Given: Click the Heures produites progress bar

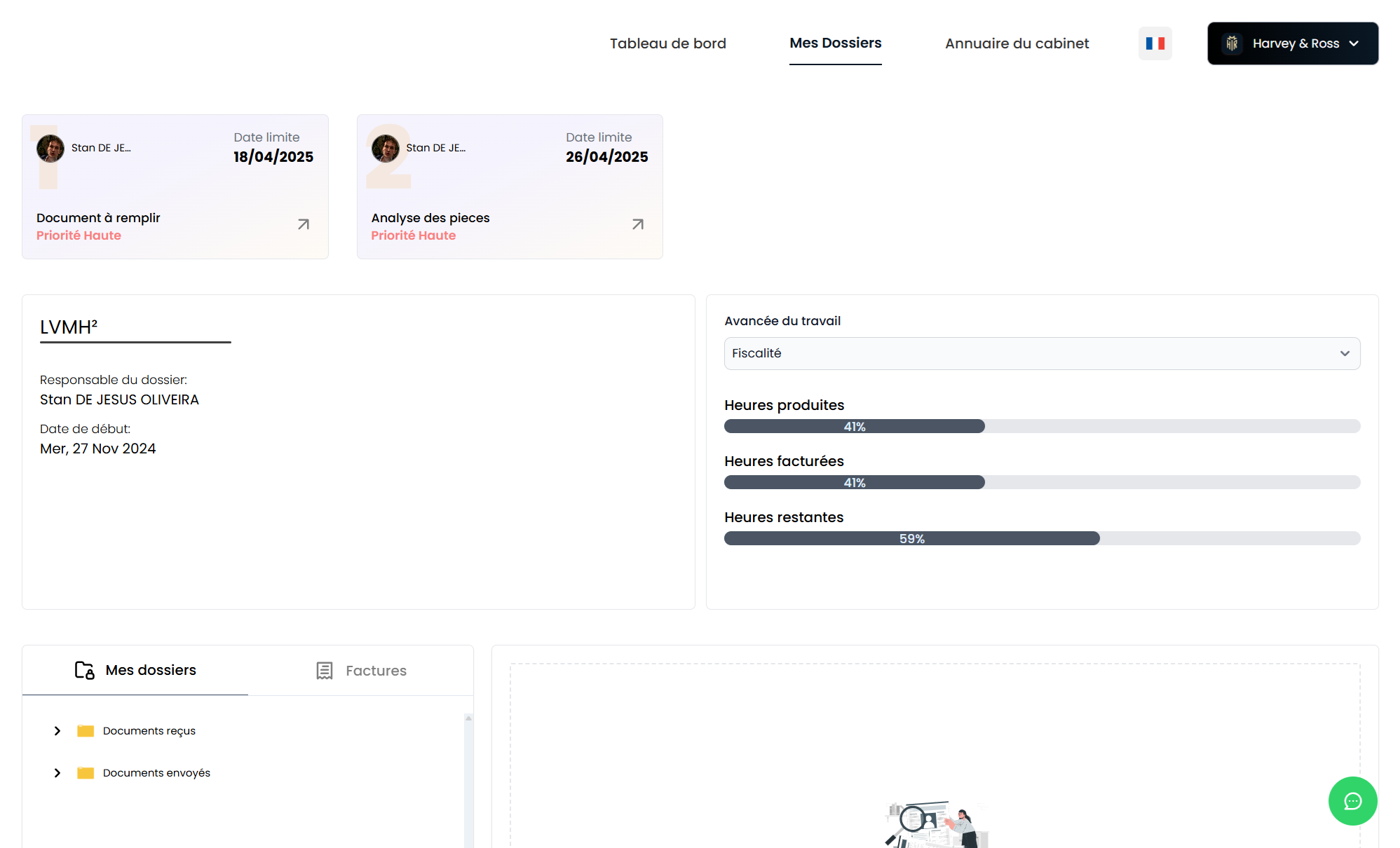Looking at the screenshot, I should pyautogui.click(x=1042, y=426).
